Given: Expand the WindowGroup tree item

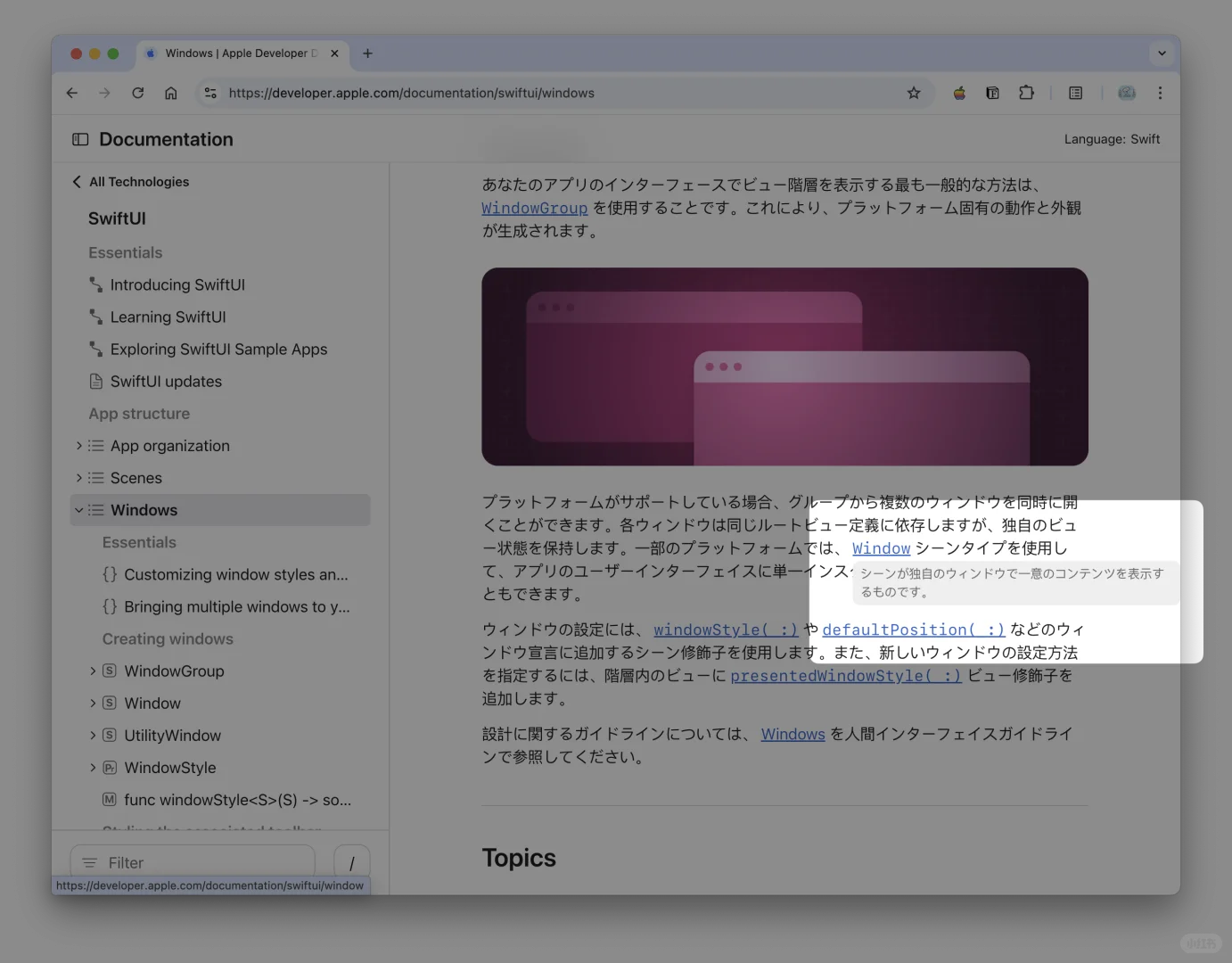Looking at the screenshot, I should [93, 671].
